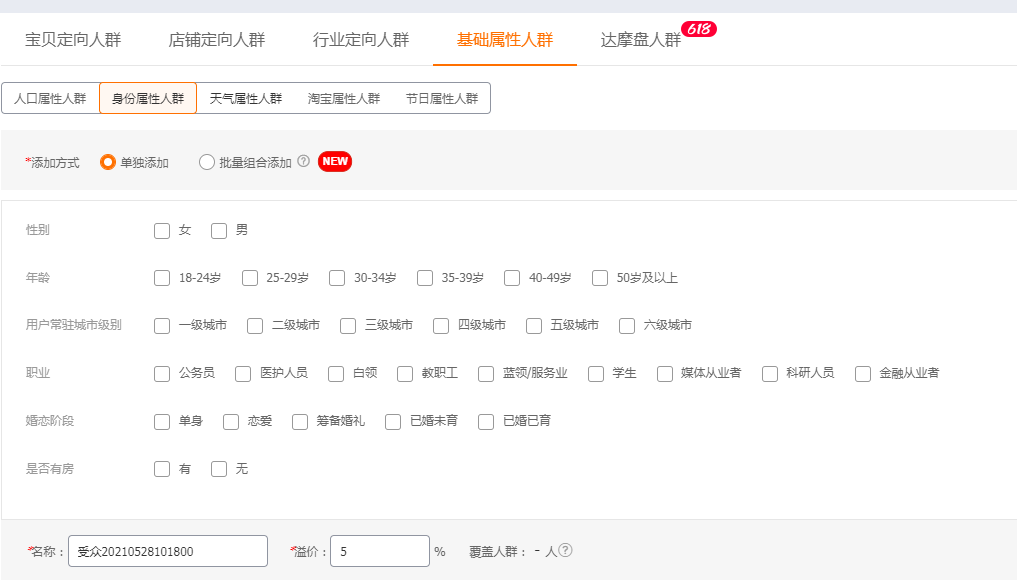Image resolution: width=1017 pixels, height=586 pixels.
Task: Select 科研人员 checkbox
Action: [770, 374]
